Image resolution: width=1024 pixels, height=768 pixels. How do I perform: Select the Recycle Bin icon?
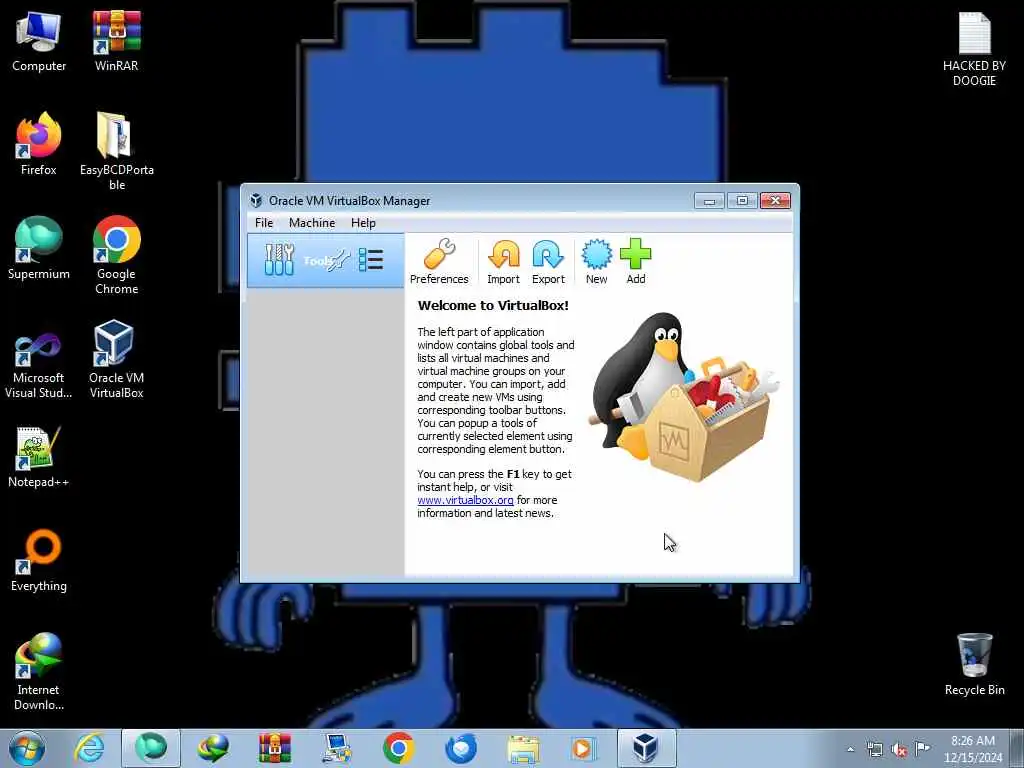click(974, 665)
